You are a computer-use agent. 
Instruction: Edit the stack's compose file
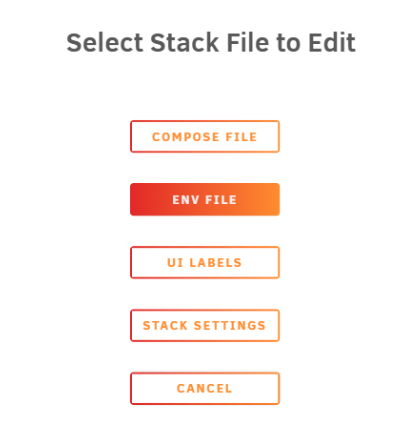205,136
